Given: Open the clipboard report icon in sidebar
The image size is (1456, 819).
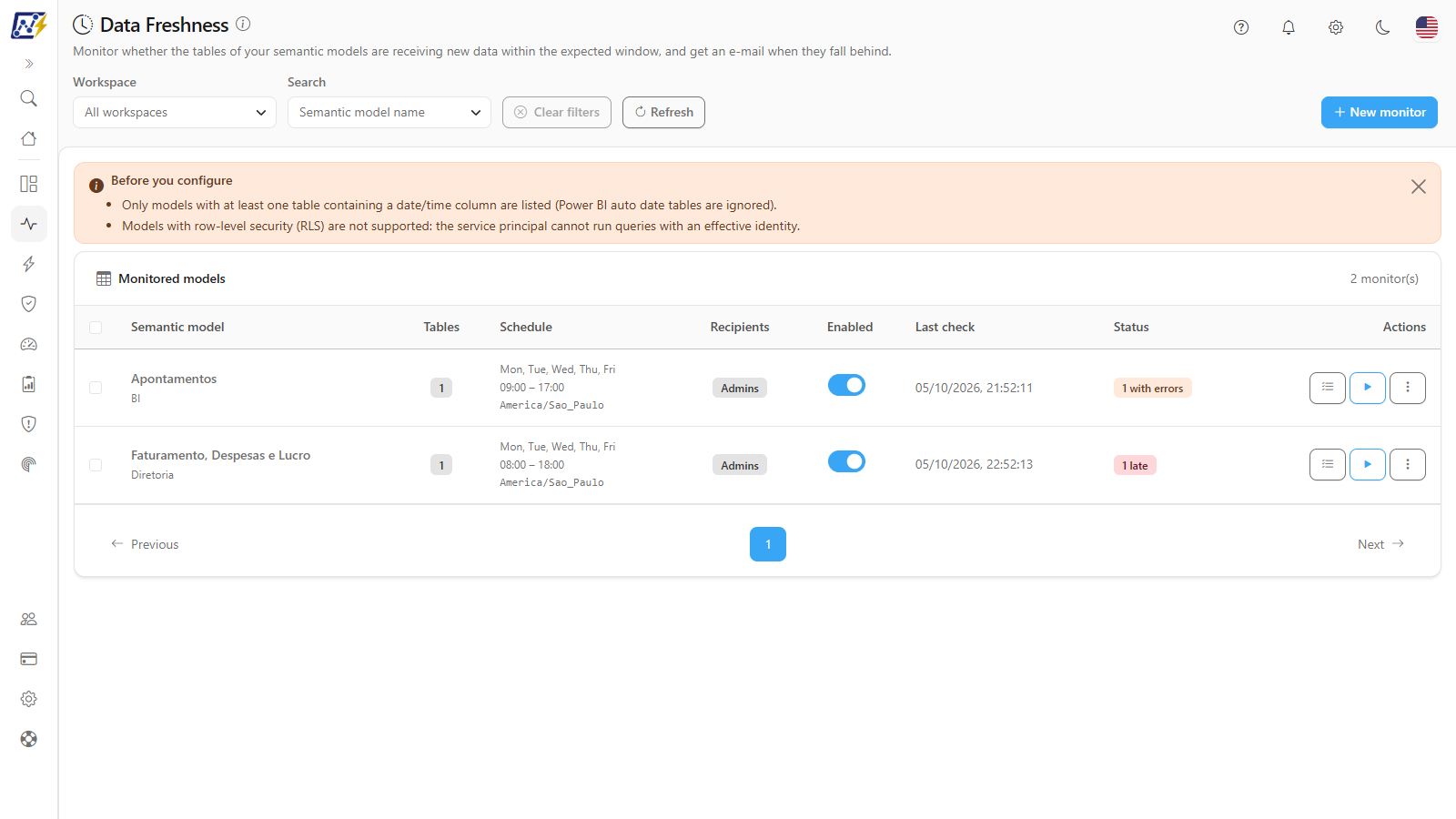Looking at the screenshot, I should (x=29, y=384).
